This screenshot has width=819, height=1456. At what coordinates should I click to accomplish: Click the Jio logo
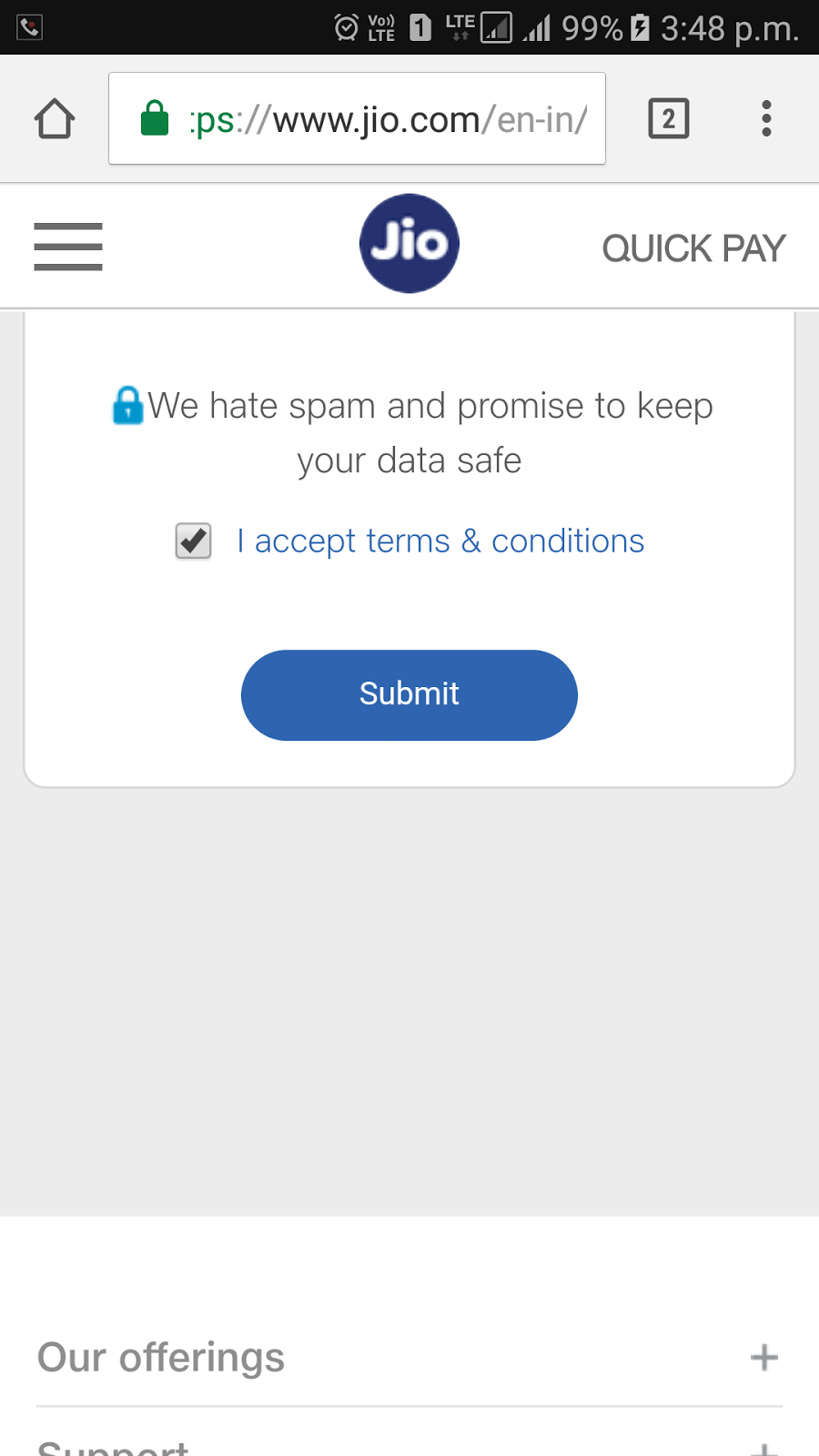pyautogui.click(x=409, y=244)
